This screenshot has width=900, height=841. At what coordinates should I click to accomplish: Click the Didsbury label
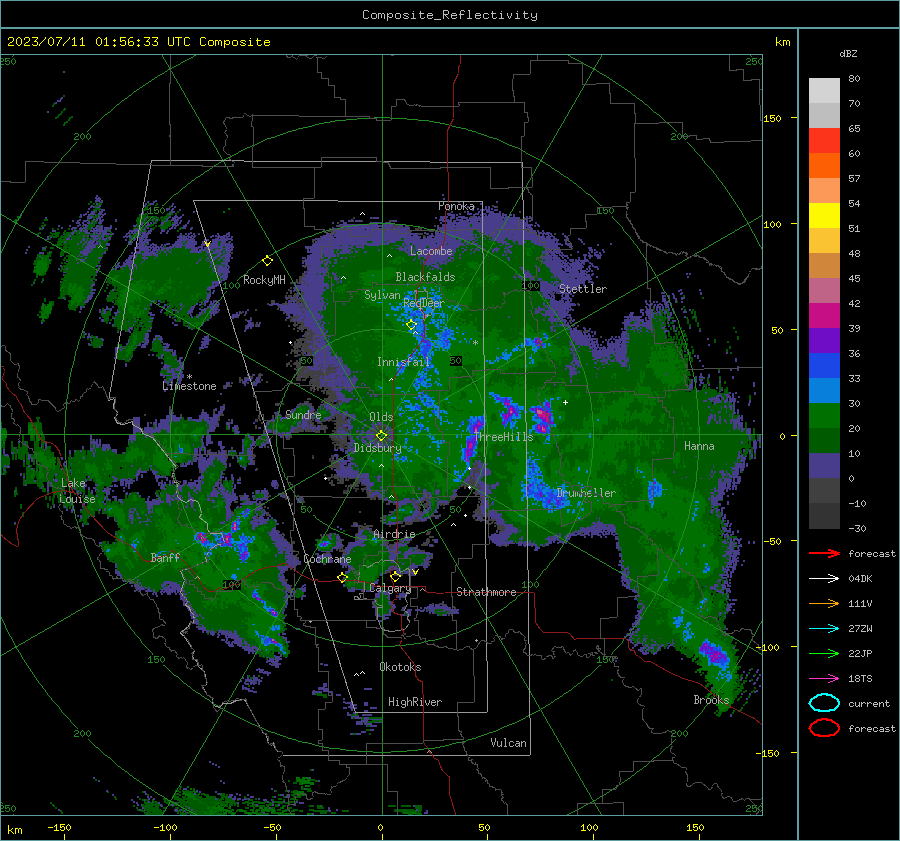(x=377, y=448)
